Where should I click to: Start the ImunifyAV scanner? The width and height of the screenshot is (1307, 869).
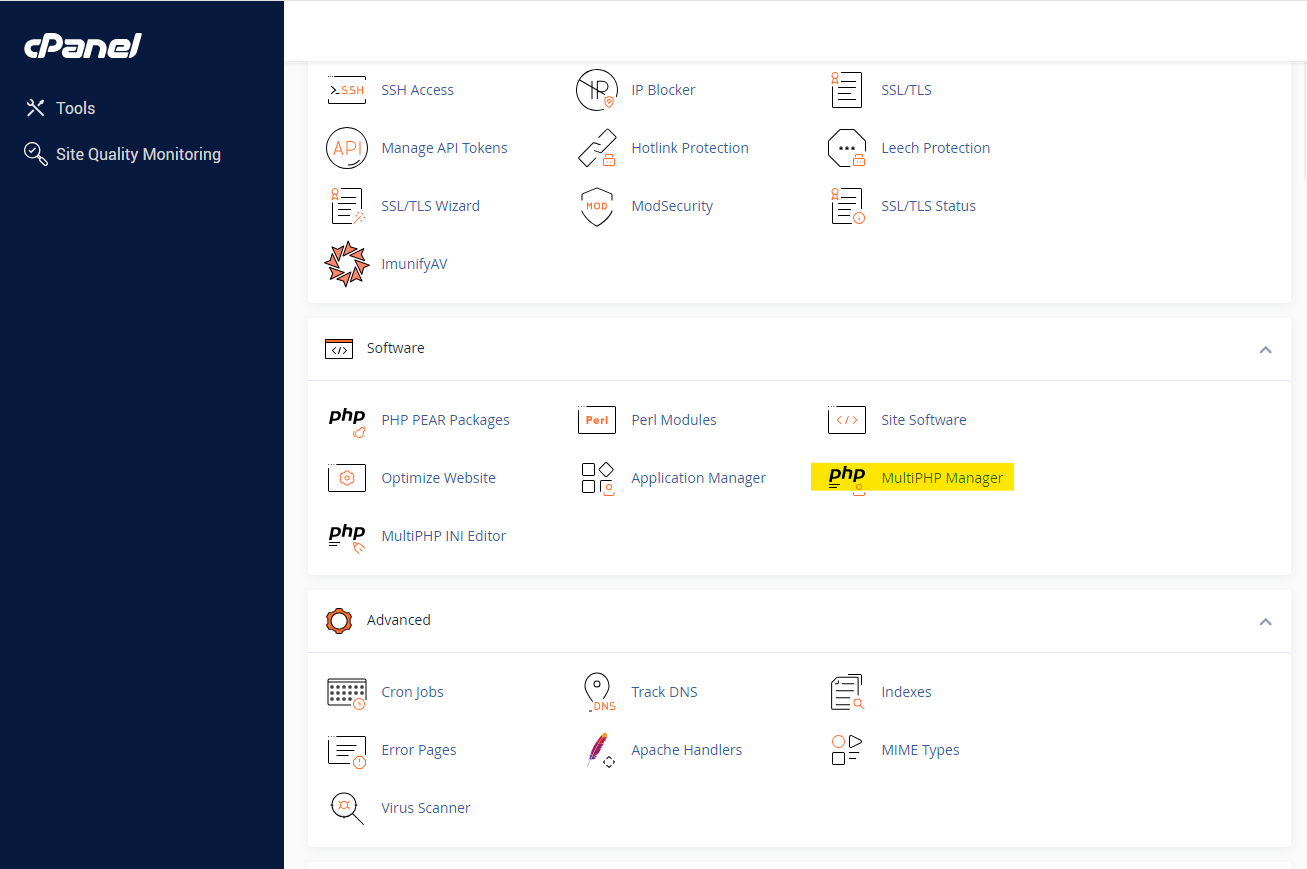click(414, 263)
